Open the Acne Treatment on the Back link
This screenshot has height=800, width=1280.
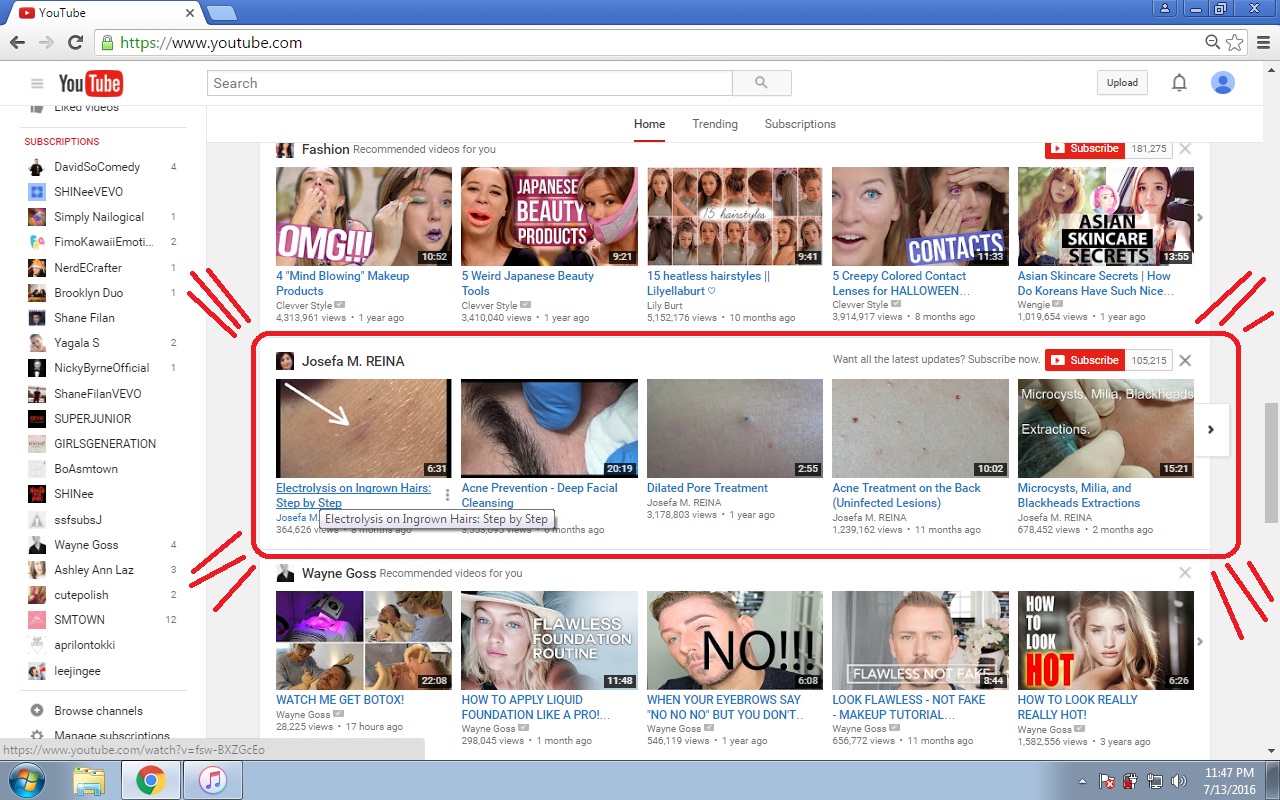click(907, 495)
